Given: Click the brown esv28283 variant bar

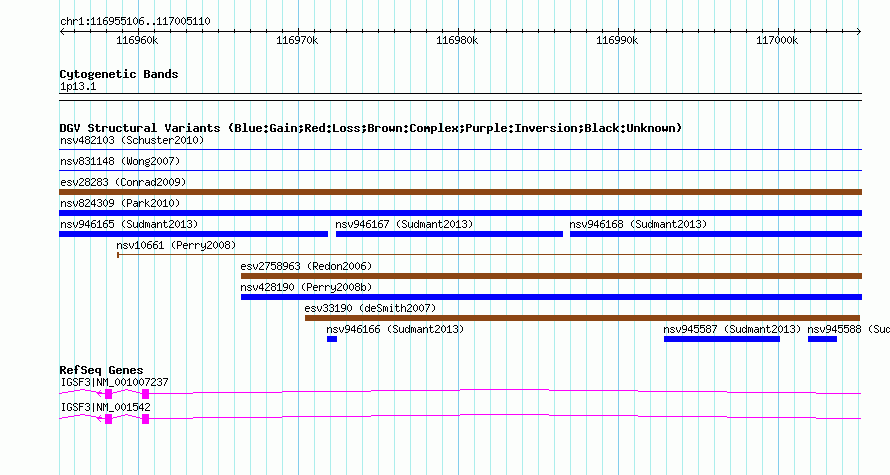Looking at the screenshot, I should pos(460,192).
